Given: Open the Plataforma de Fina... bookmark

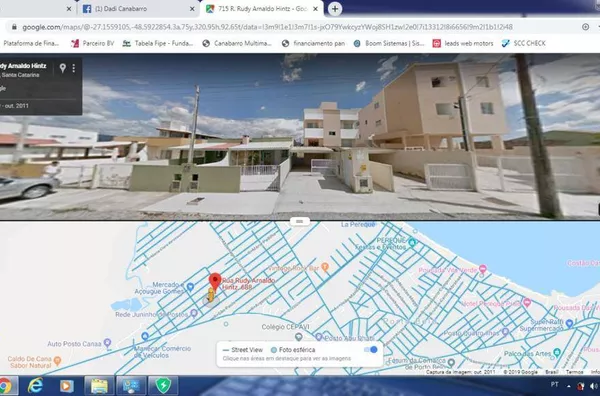Looking at the screenshot, I should 31,43.
